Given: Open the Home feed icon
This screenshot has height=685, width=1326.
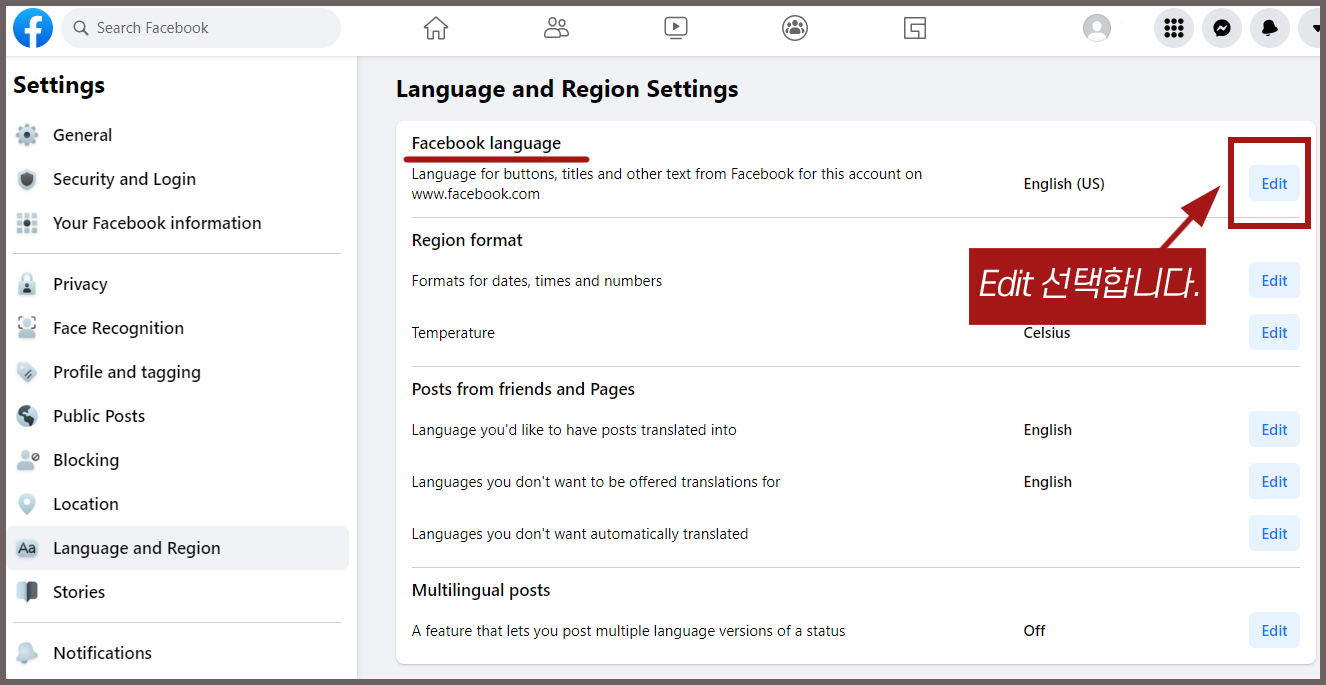Looking at the screenshot, I should [x=436, y=28].
